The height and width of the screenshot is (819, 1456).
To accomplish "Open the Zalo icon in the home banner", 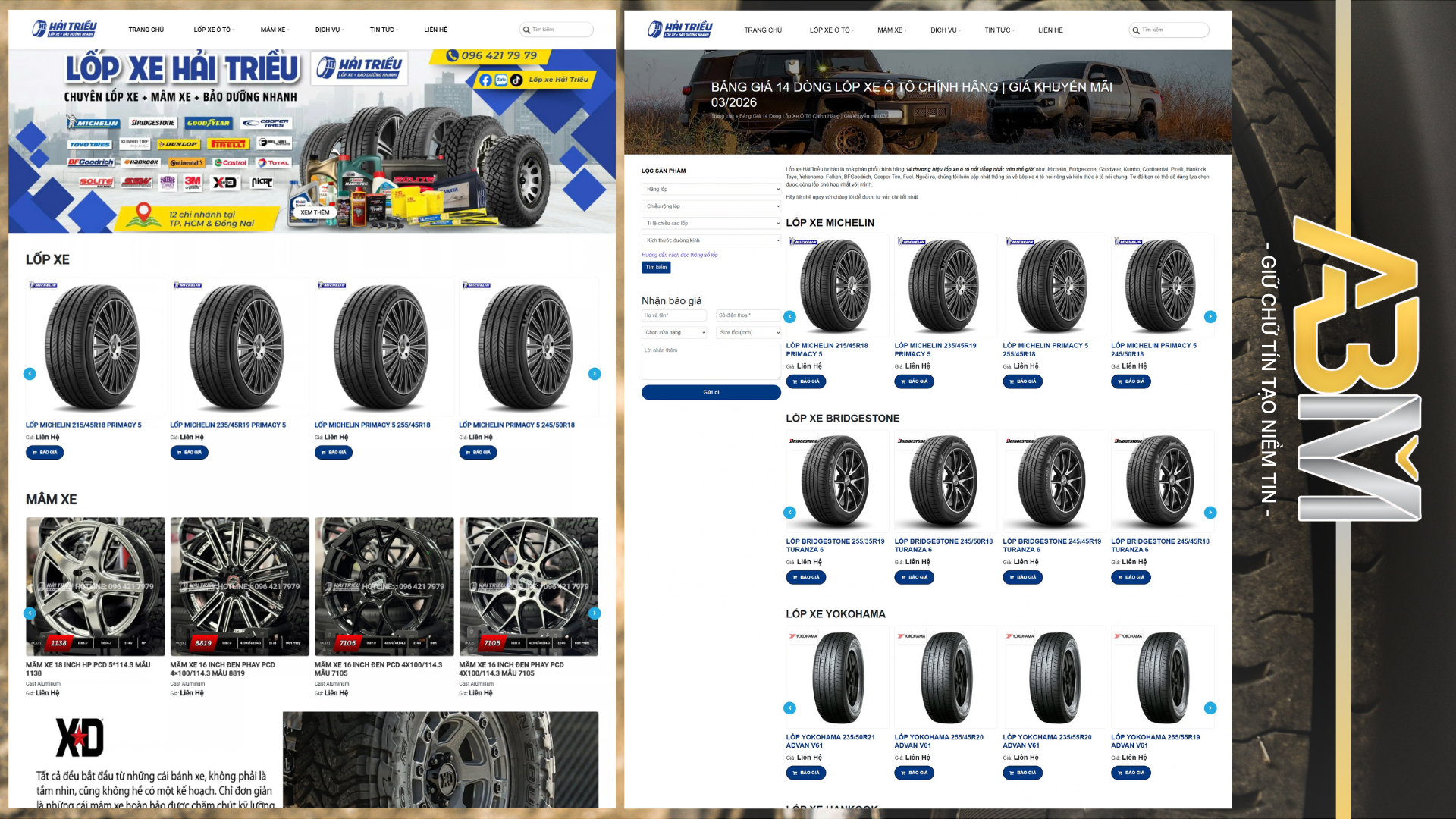I will pyautogui.click(x=501, y=80).
